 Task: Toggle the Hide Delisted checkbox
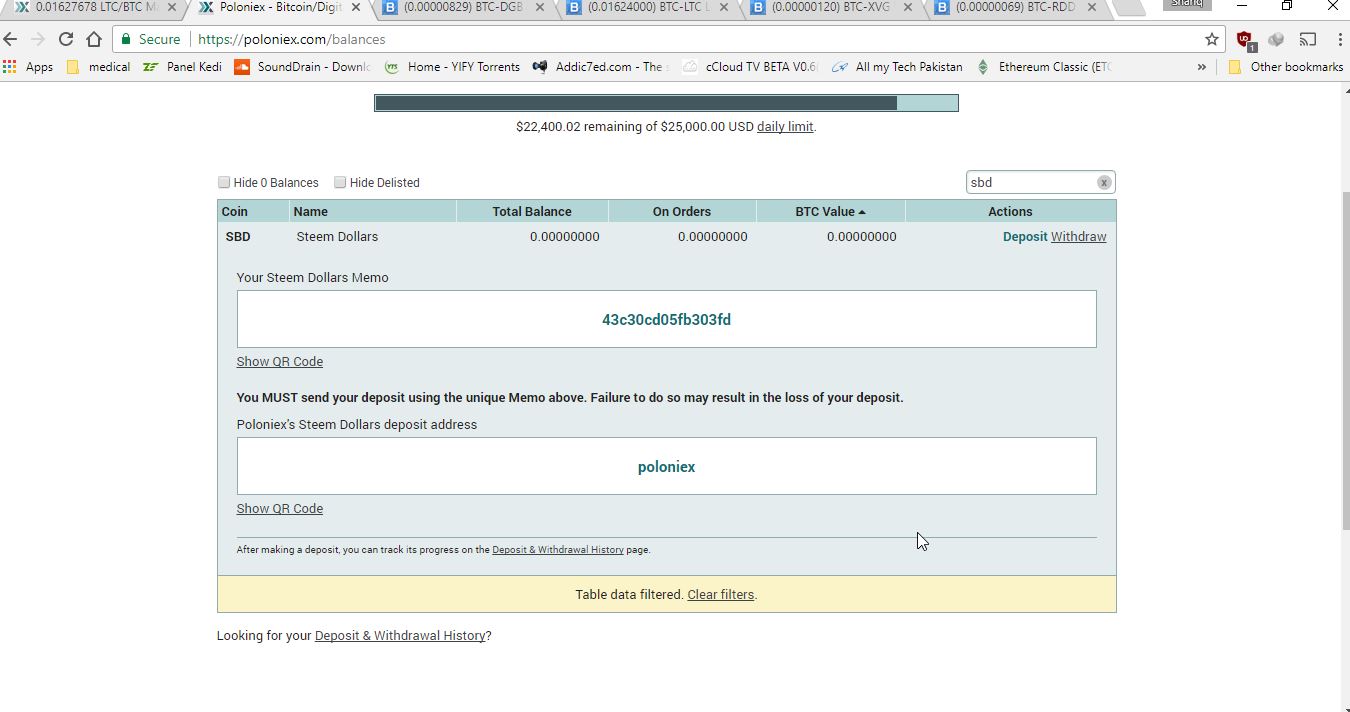(x=340, y=182)
